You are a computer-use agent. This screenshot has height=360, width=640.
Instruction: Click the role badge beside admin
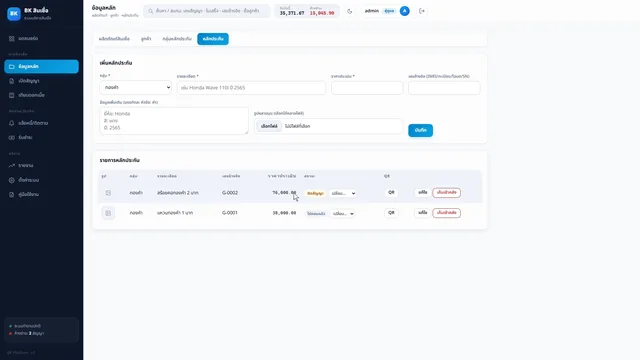(389, 11)
